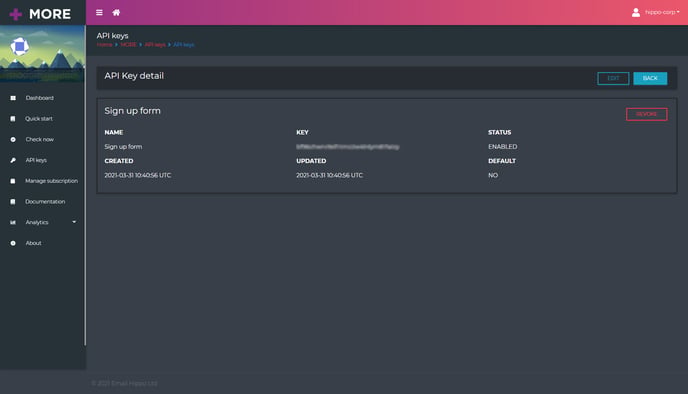Open the Analytics chart icon
688x394 pixels.
point(13,222)
